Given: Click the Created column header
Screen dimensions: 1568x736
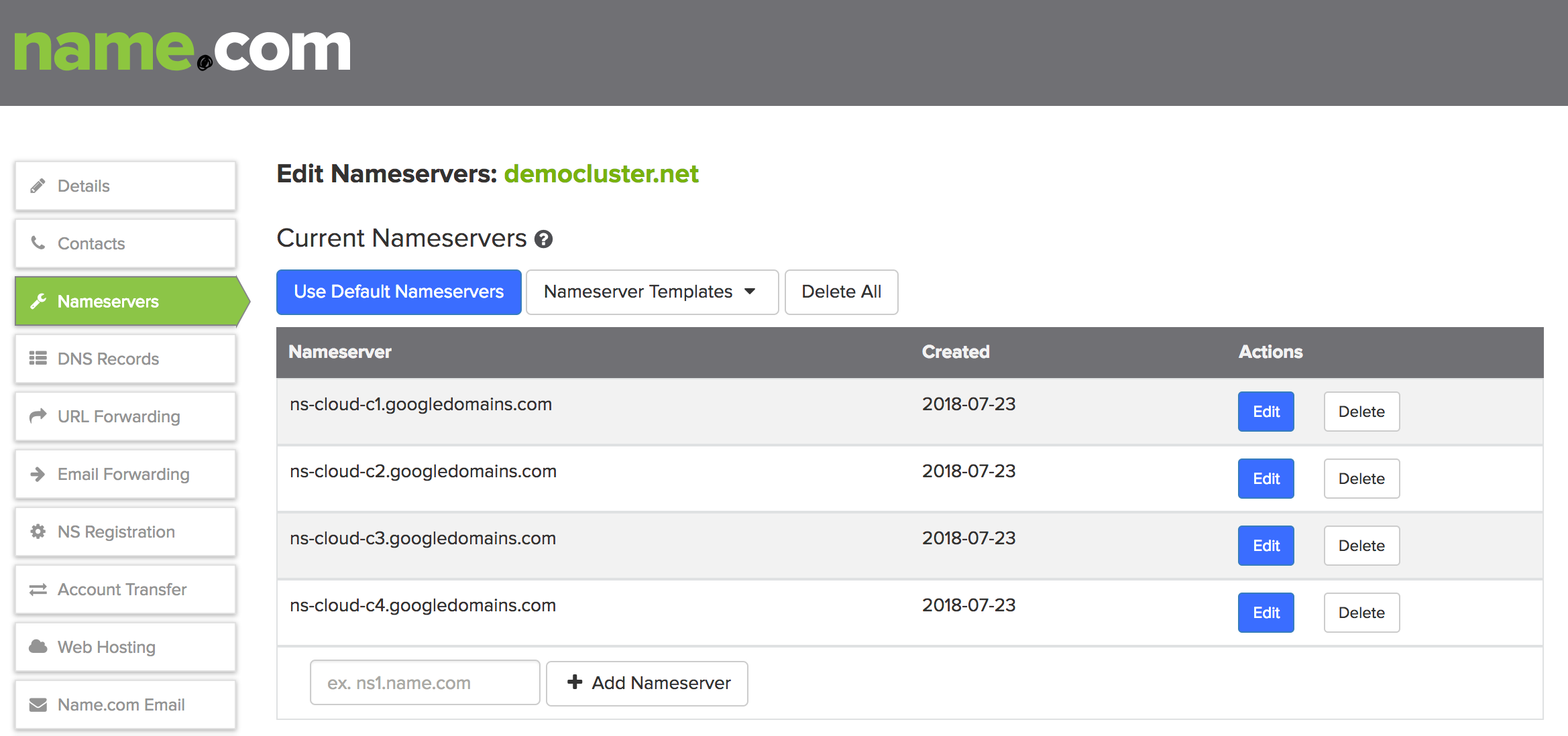Looking at the screenshot, I should point(956,352).
